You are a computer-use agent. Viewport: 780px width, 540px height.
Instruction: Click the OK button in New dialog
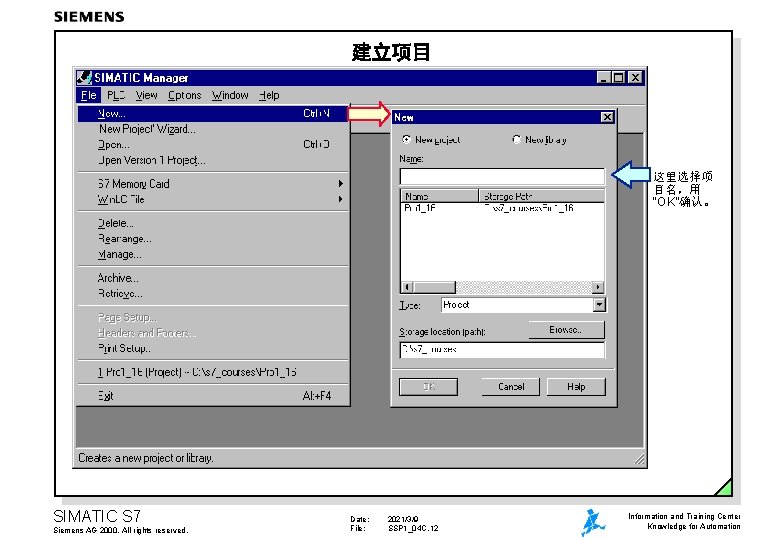coord(428,387)
